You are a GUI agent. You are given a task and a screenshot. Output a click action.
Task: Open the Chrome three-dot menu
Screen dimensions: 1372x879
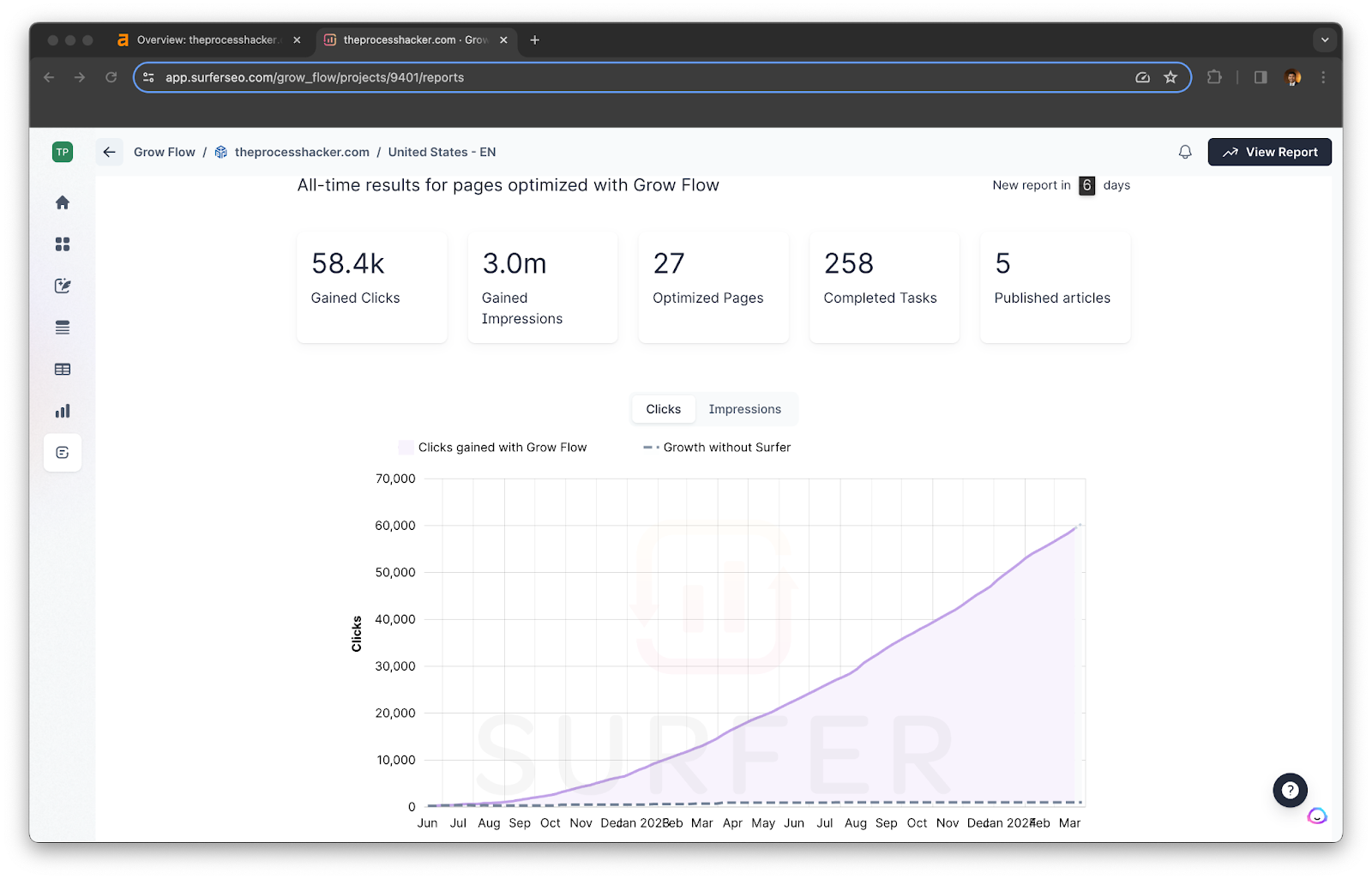coord(1323,77)
